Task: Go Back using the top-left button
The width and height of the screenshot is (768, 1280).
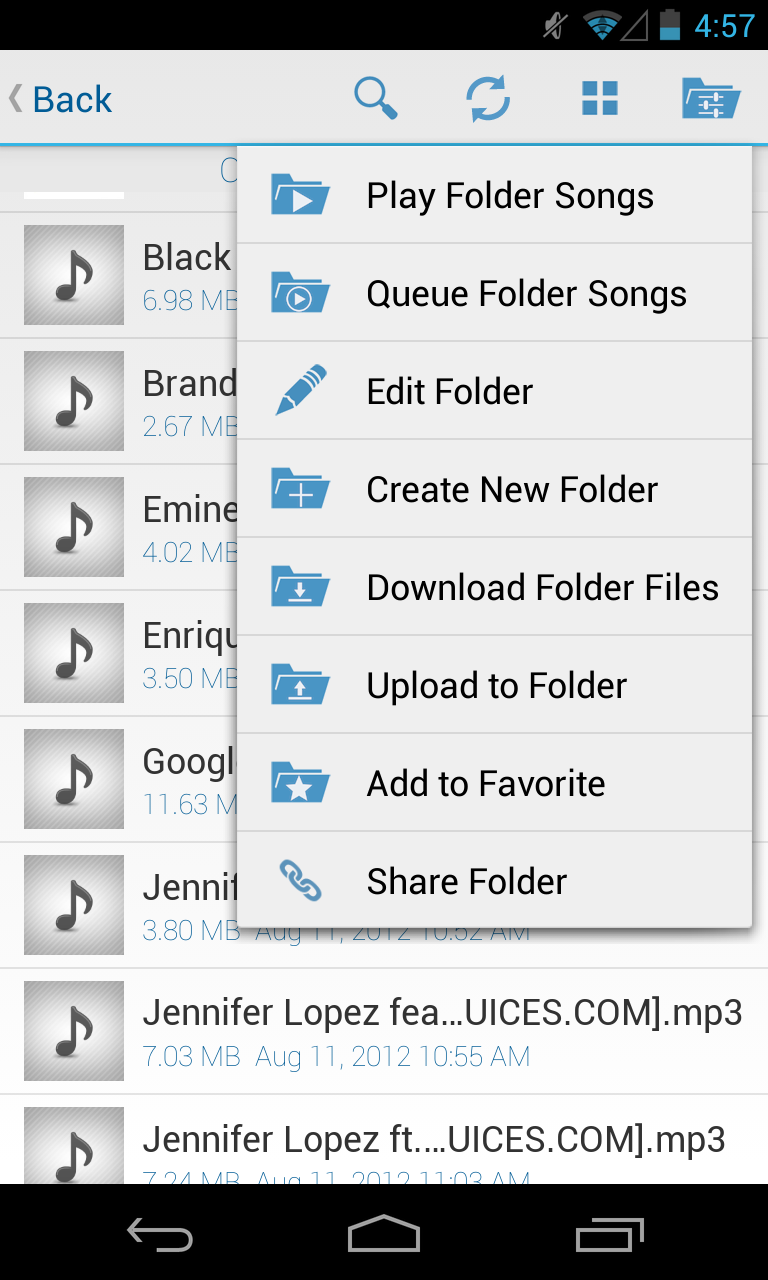Action: pos(60,99)
